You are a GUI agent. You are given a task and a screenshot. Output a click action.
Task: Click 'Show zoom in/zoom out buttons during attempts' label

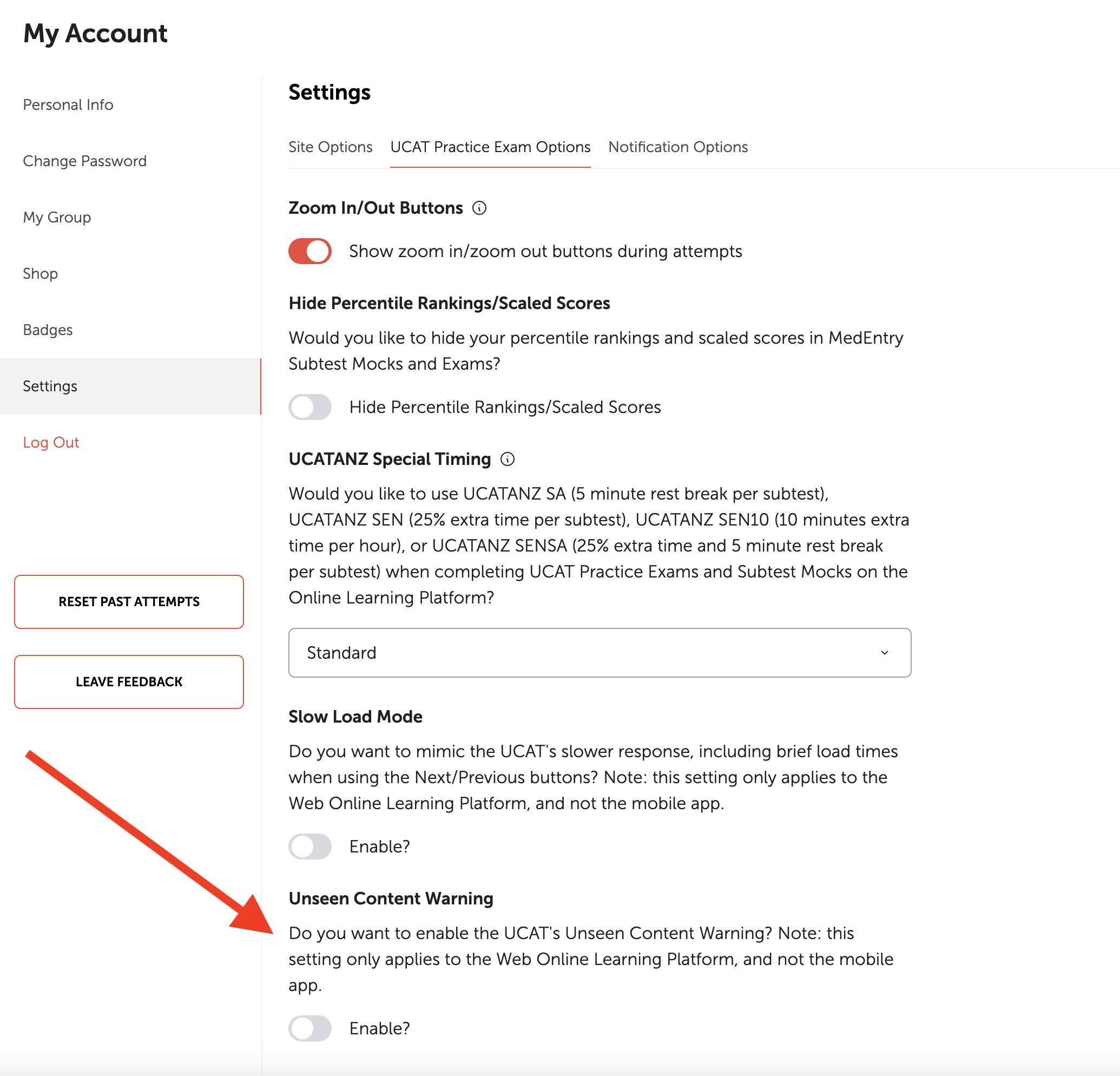(546, 251)
